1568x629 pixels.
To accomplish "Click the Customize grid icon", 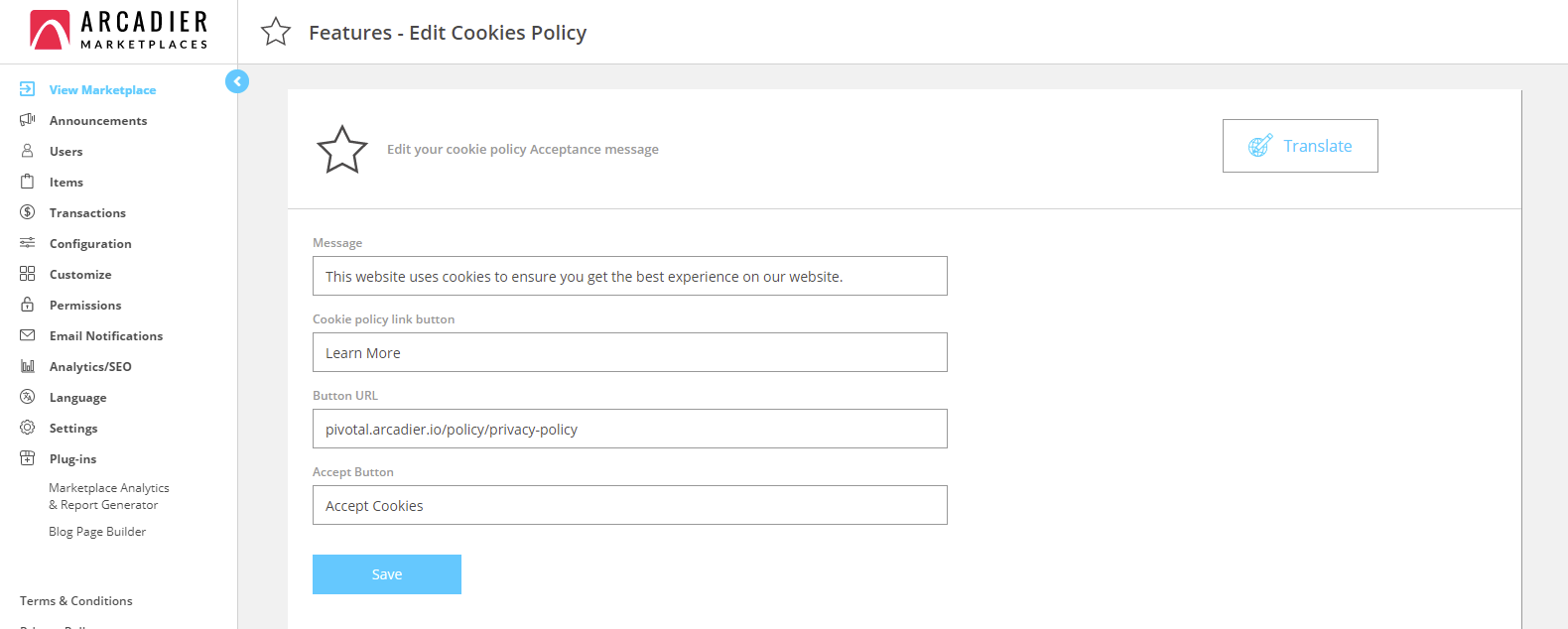I will coord(27,274).
